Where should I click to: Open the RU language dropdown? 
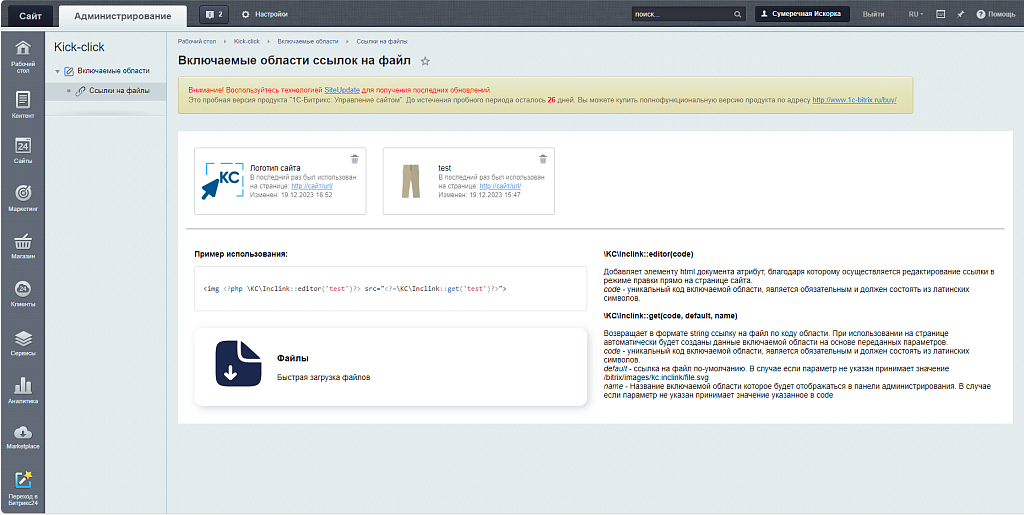915,15
